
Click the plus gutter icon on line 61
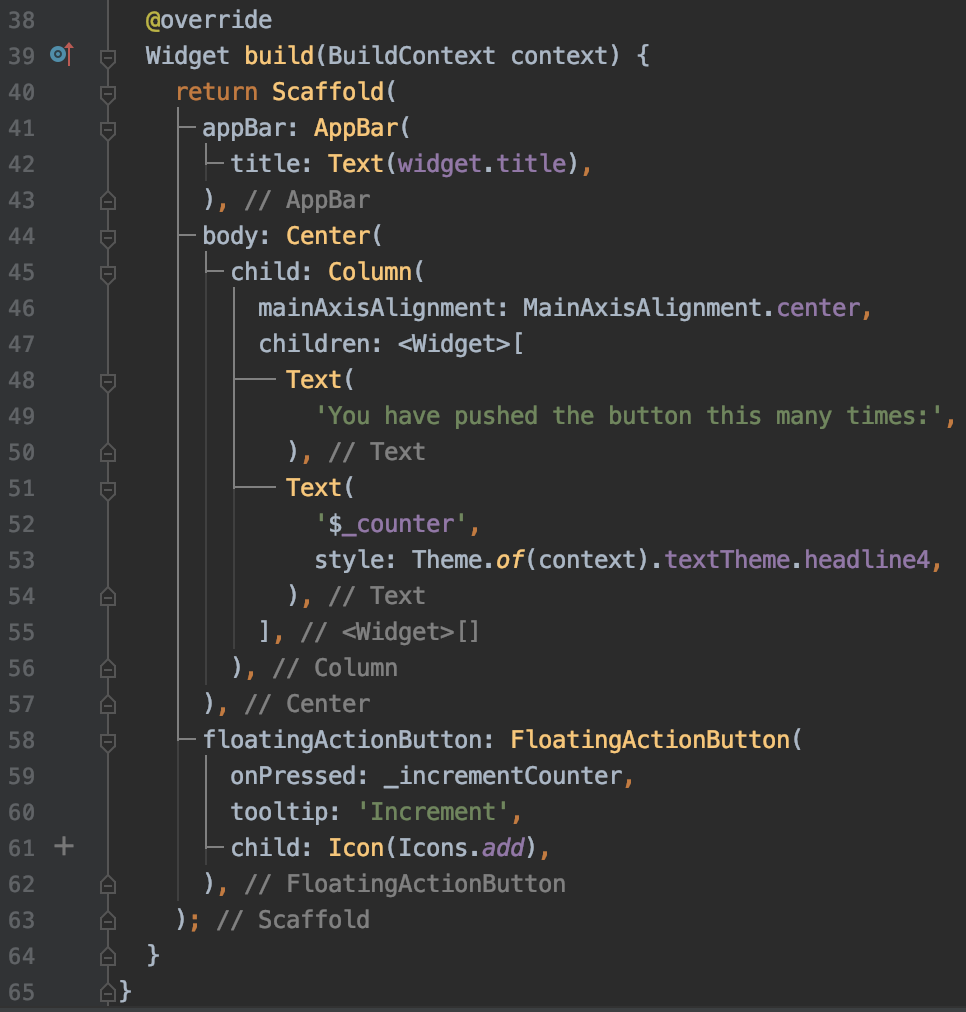pyautogui.click(x=64, y=846)
